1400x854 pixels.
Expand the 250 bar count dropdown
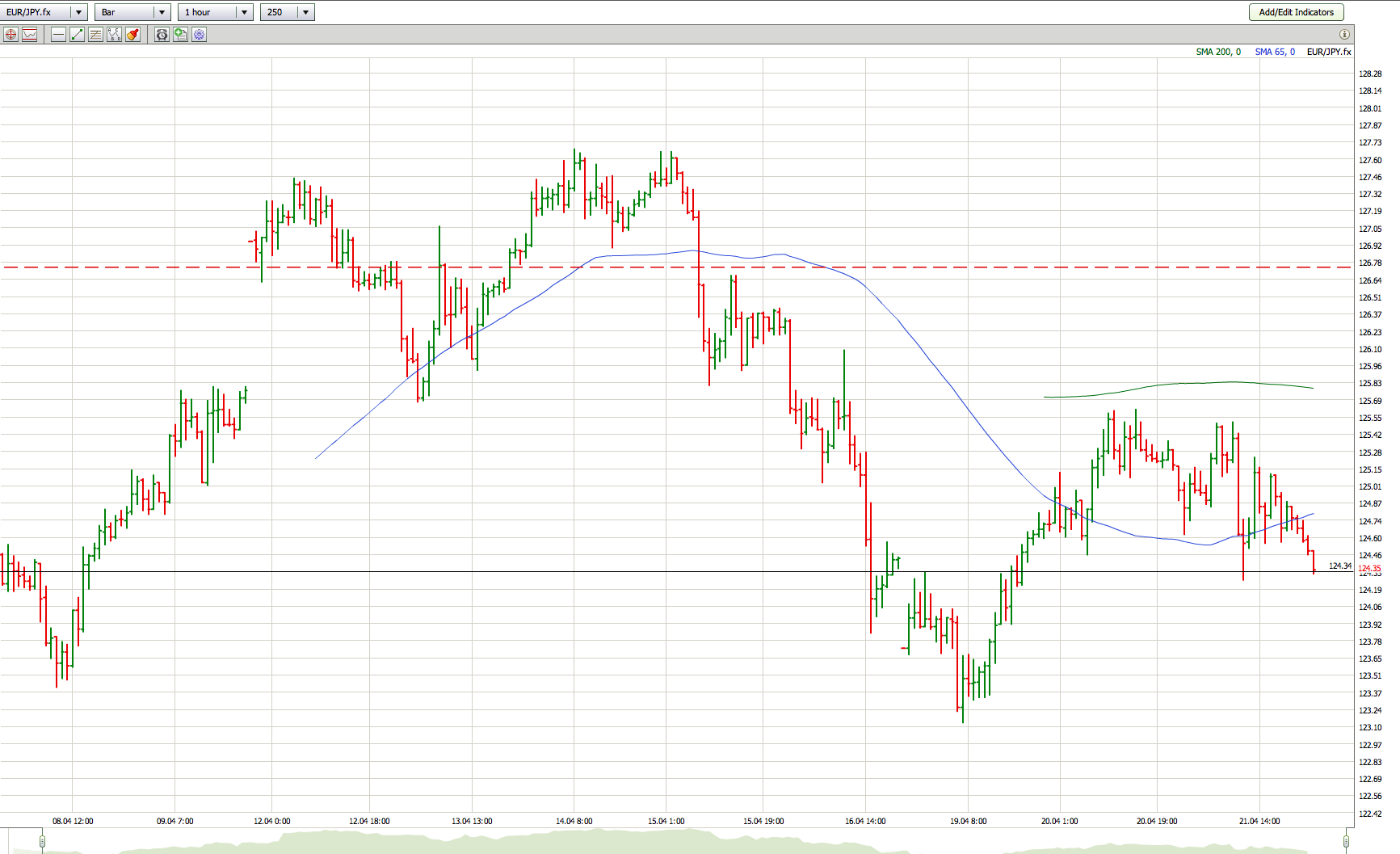305,12
